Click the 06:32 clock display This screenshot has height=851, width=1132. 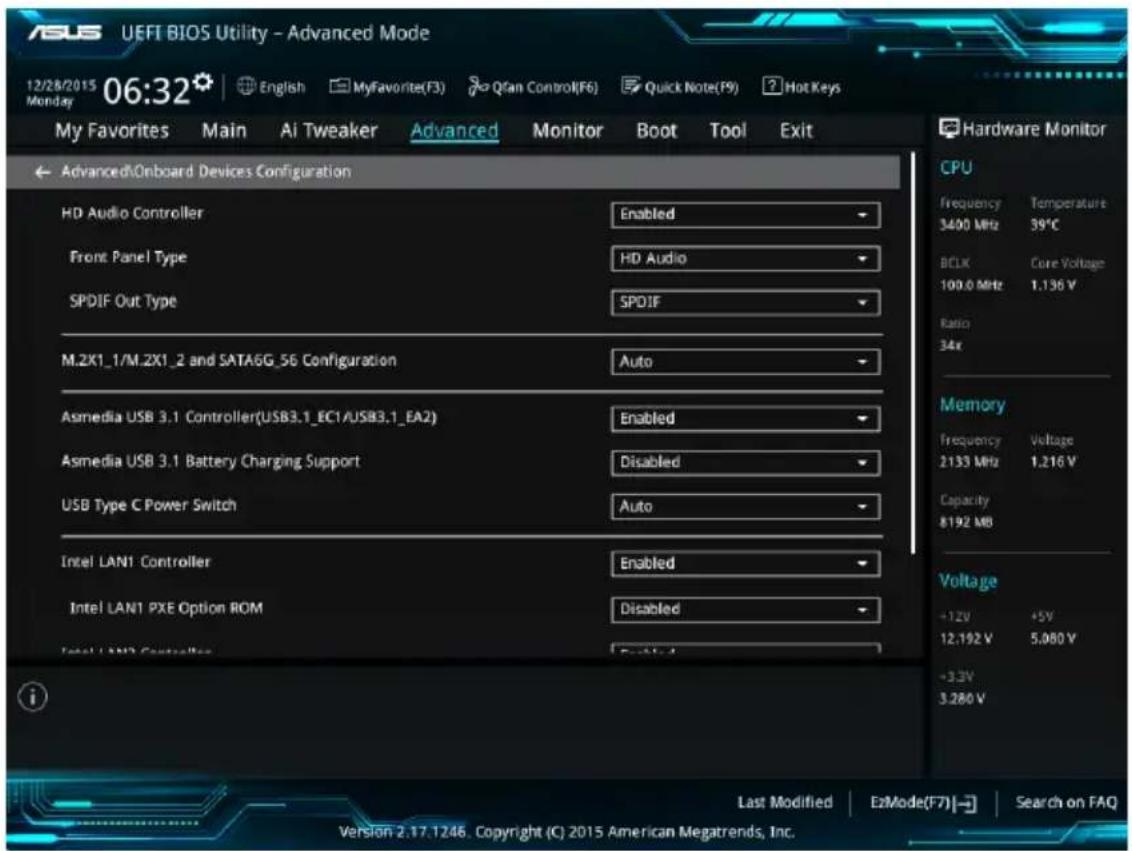[147, 91]
